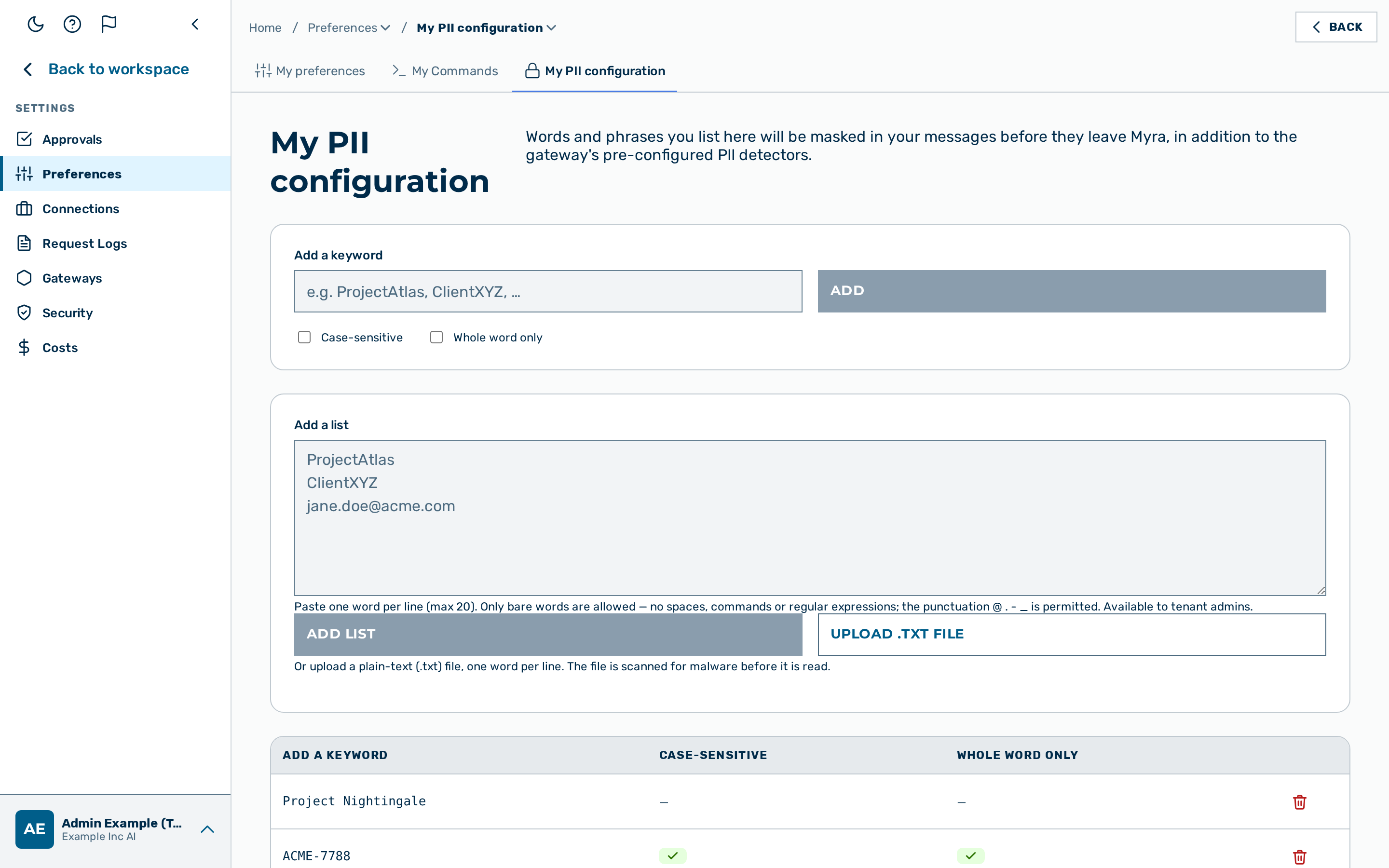Image resolution: width=1389 pixels, height=868 pixels.
Task: Click the terminal icon on My Commands
Action: click(399, 70)
